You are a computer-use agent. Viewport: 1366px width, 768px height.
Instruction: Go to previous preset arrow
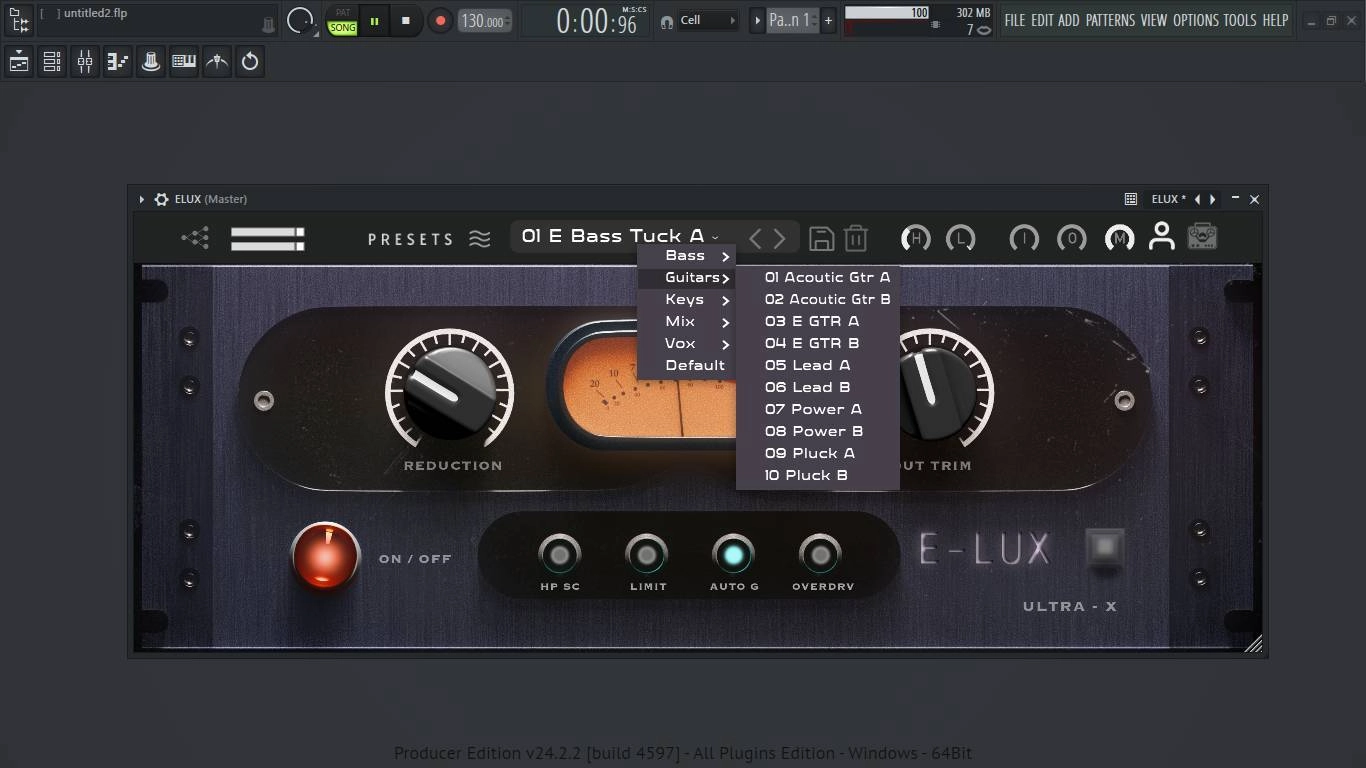(x=756, y=238)
